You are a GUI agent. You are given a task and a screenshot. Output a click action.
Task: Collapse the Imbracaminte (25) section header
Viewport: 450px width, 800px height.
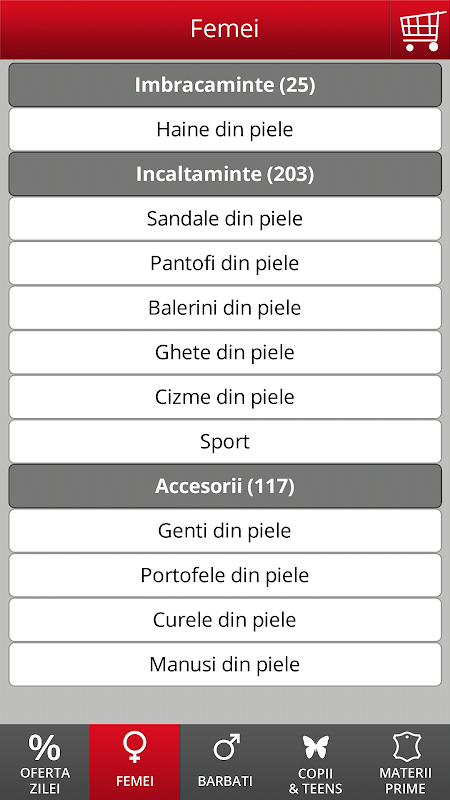point(225,85)
